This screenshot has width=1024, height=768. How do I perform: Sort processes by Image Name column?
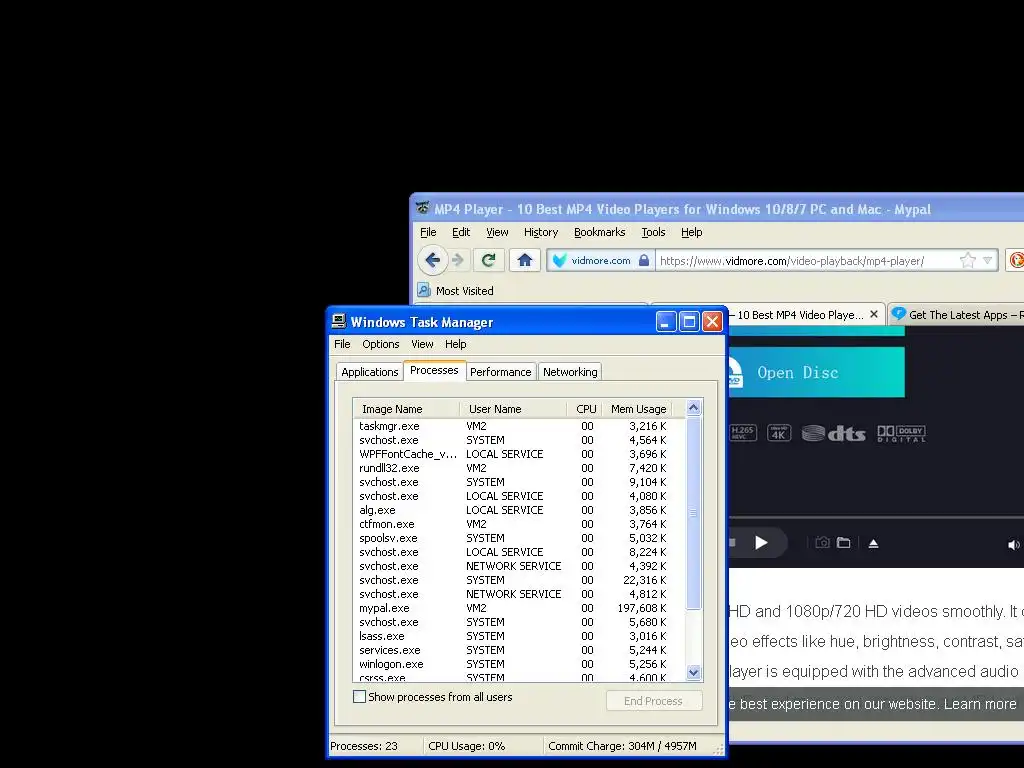coord(407,409)
